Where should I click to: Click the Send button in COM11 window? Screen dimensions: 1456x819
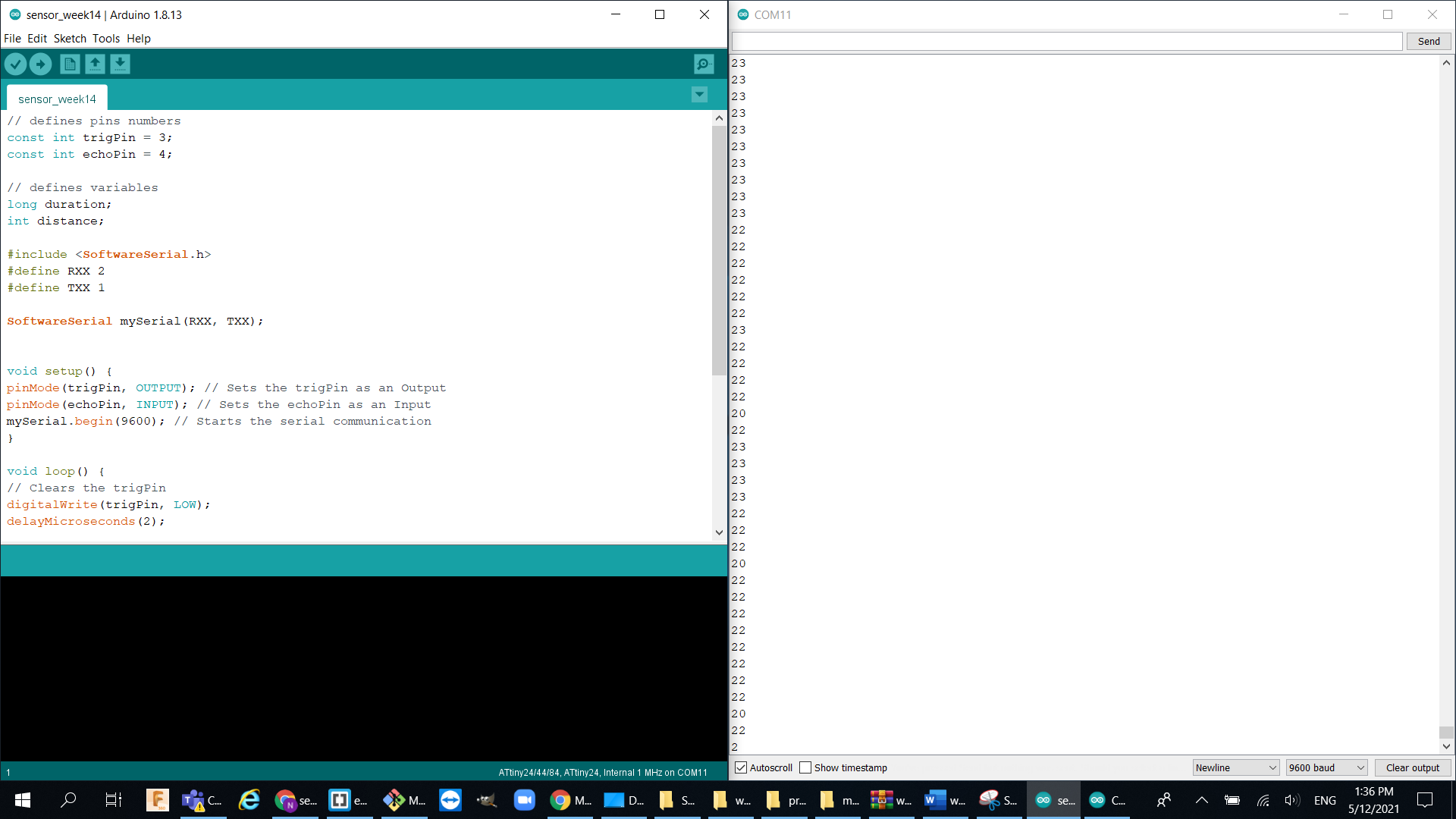[1429, 41]
